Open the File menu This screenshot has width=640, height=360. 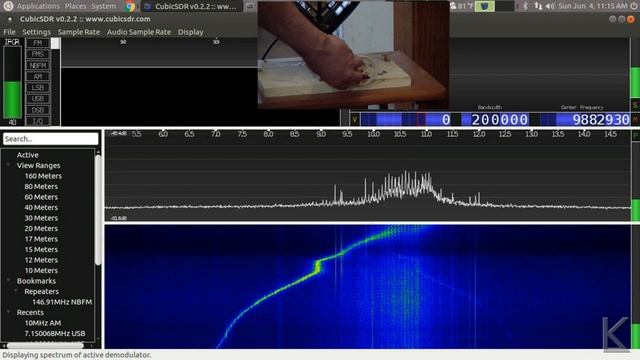[9, 32]
